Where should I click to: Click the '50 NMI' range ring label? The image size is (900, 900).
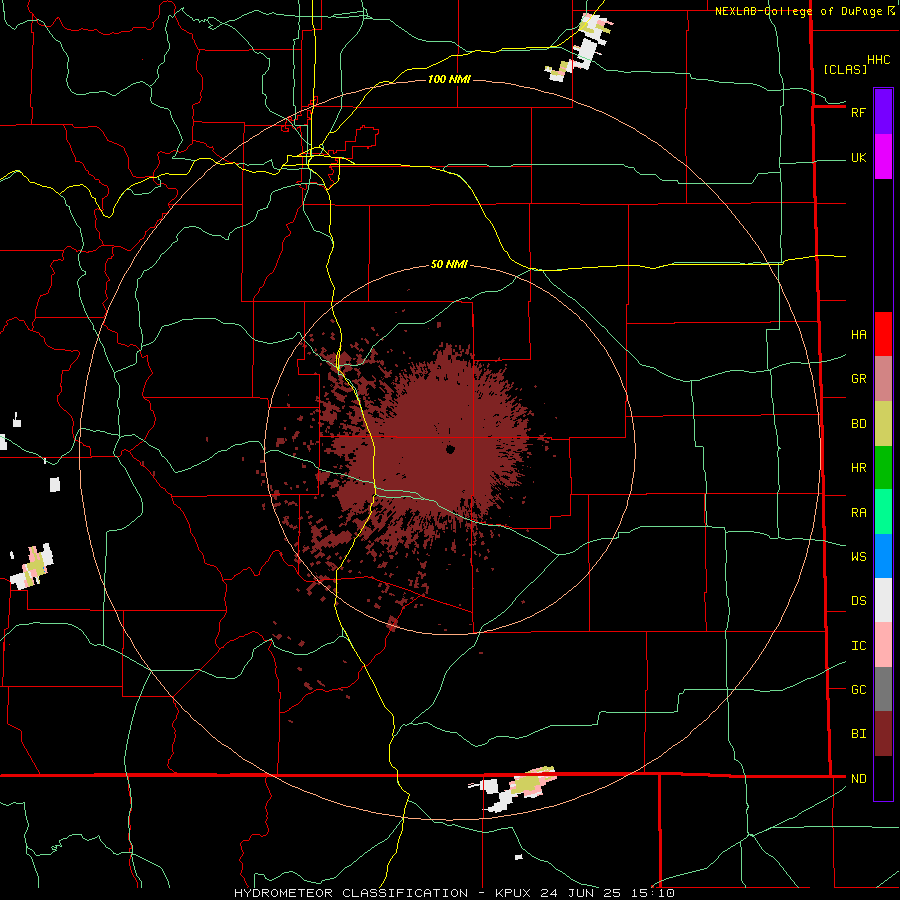pos(449,264)
